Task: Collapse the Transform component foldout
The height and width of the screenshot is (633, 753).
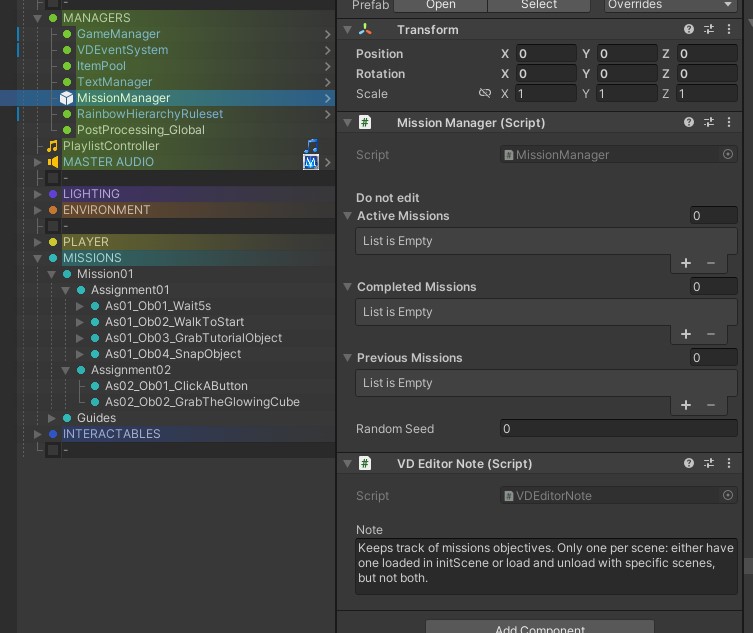Action: pos(347,30)
